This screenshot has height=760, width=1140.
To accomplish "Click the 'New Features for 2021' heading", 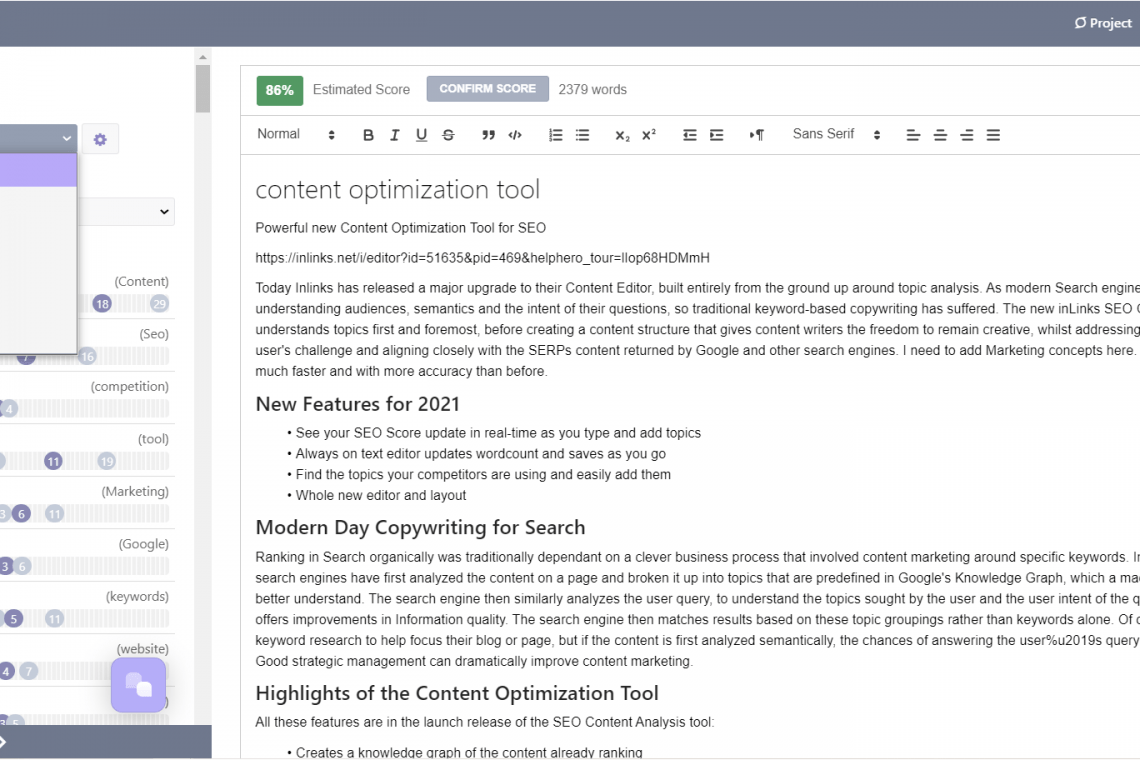I will coord(358,404).
